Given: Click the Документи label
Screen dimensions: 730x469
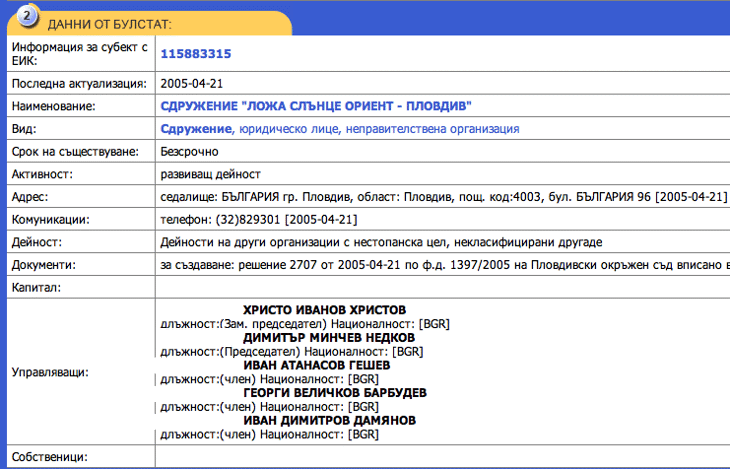Looking at the screenshot, I should click(44, 265).
